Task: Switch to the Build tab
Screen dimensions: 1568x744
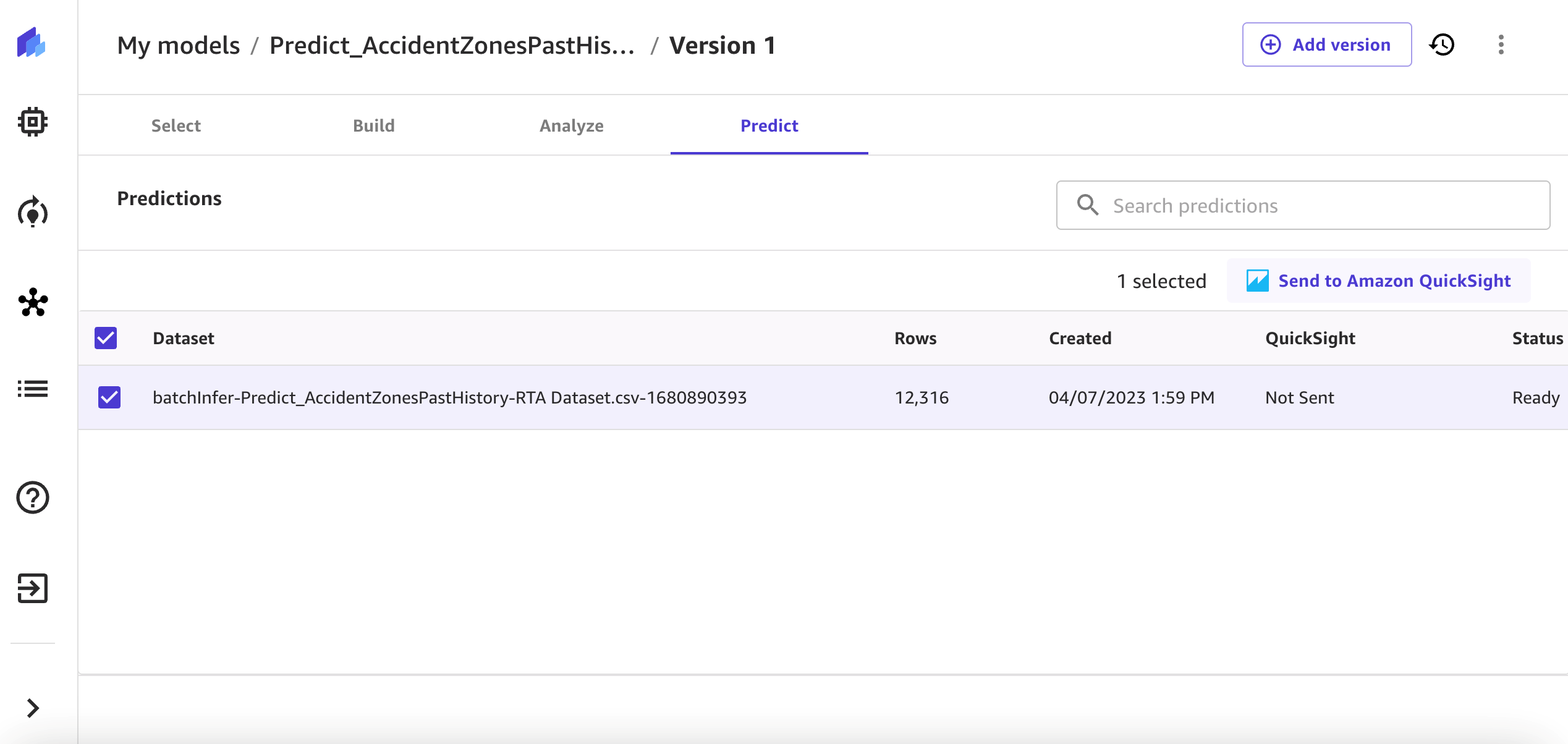Action: [373, 125]
